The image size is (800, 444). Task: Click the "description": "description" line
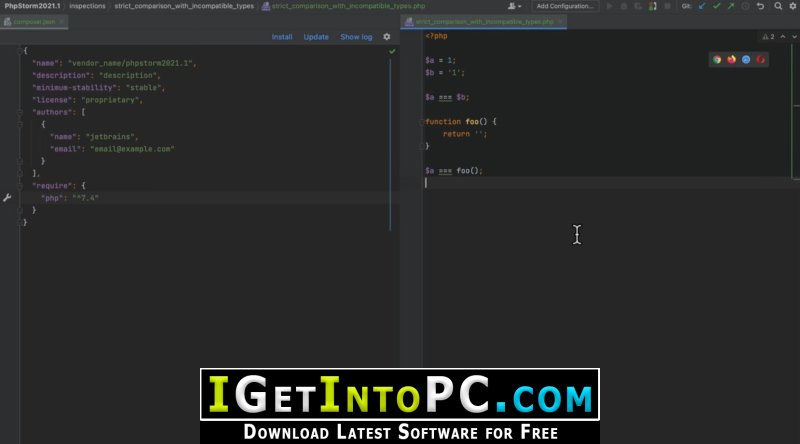coord(96,76)
